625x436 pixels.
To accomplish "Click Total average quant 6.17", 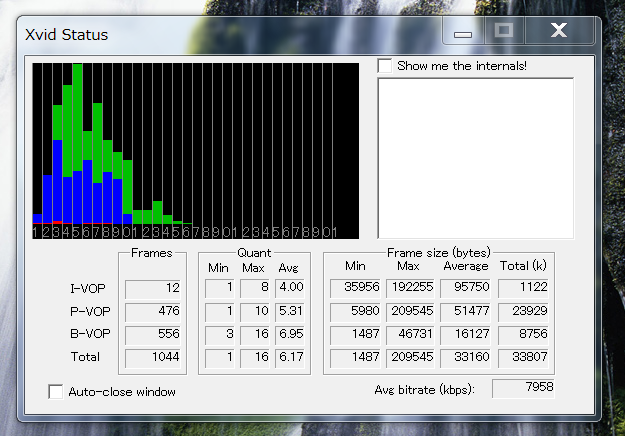I will (x=290, y=358).
